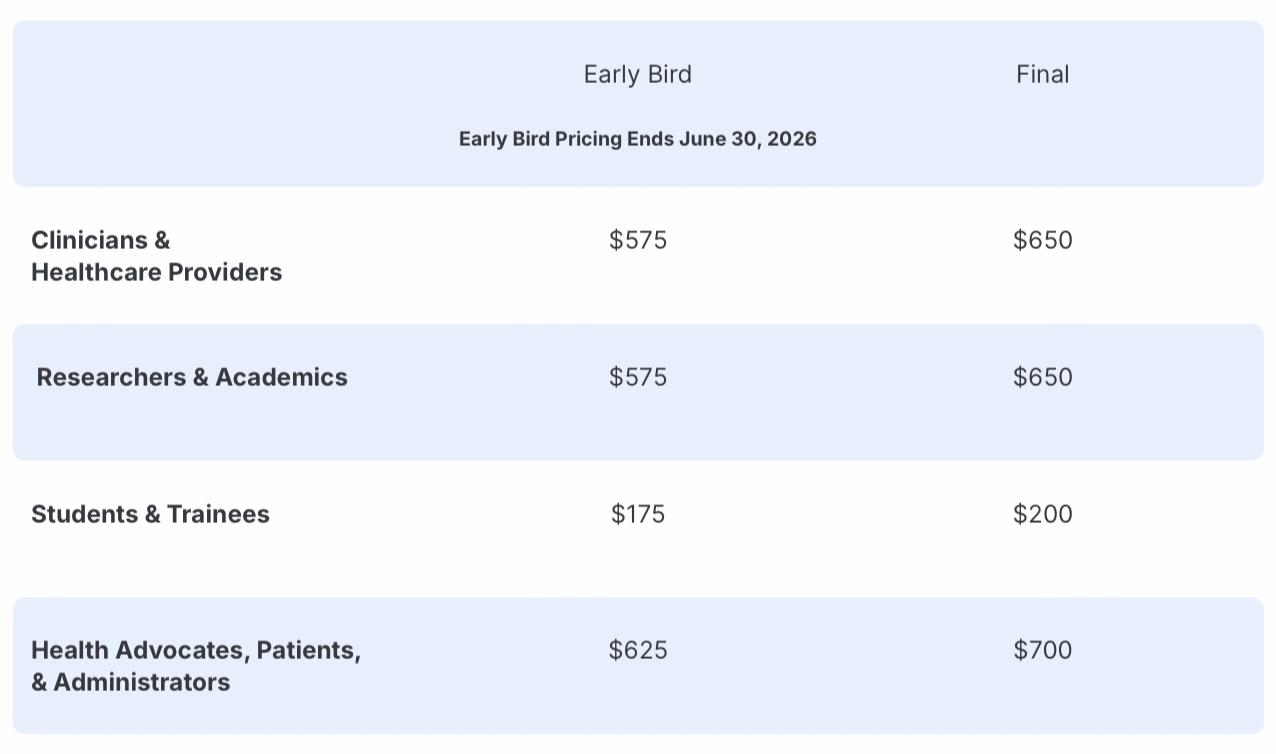This screenshot has width=1276, height=754.
Task: Click the Clinicians & Healthcare Providers label
Action: (157, 256)
